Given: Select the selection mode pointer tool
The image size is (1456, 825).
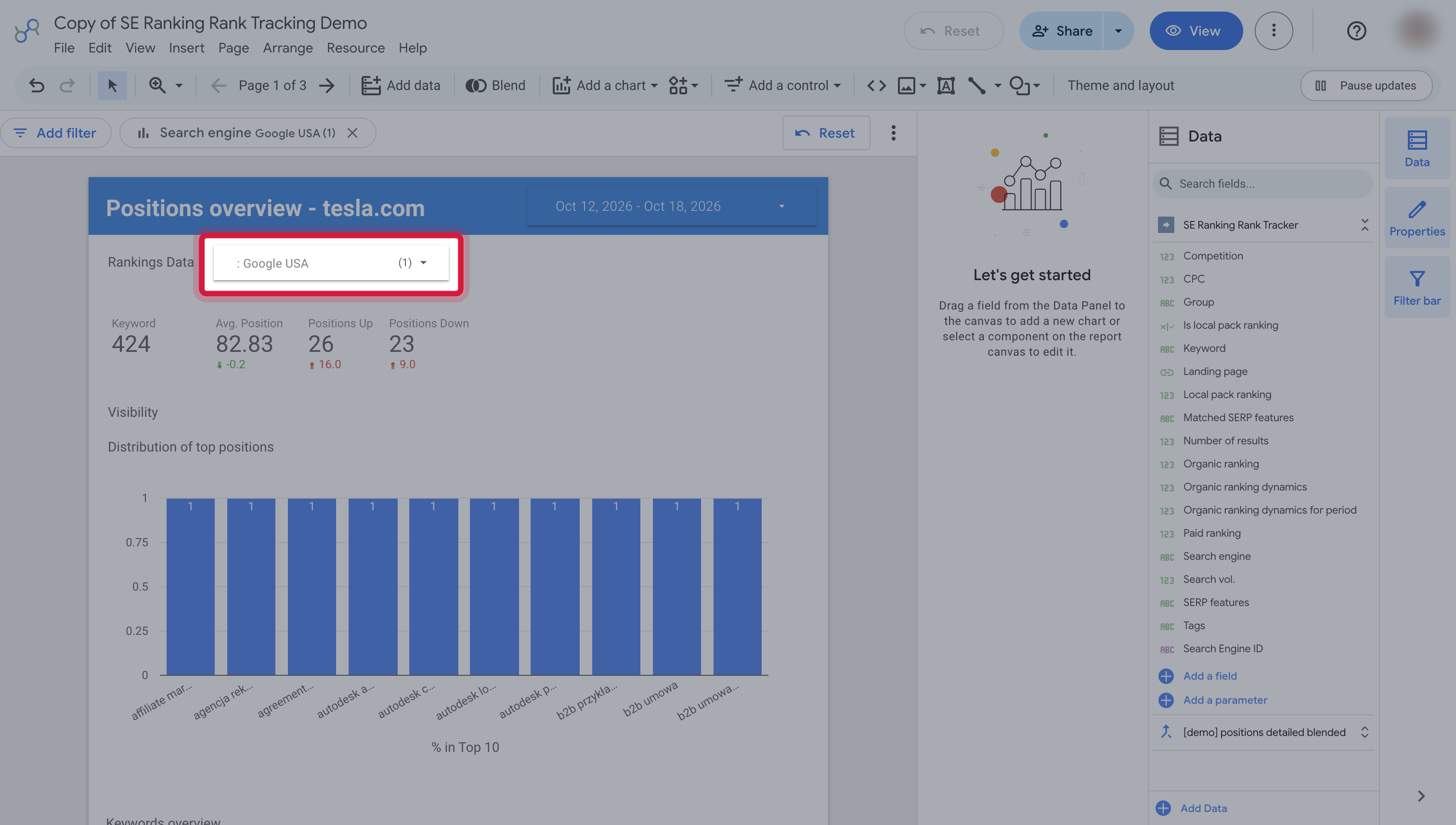Looking at the screenshot, I should [x=112, y=86].
